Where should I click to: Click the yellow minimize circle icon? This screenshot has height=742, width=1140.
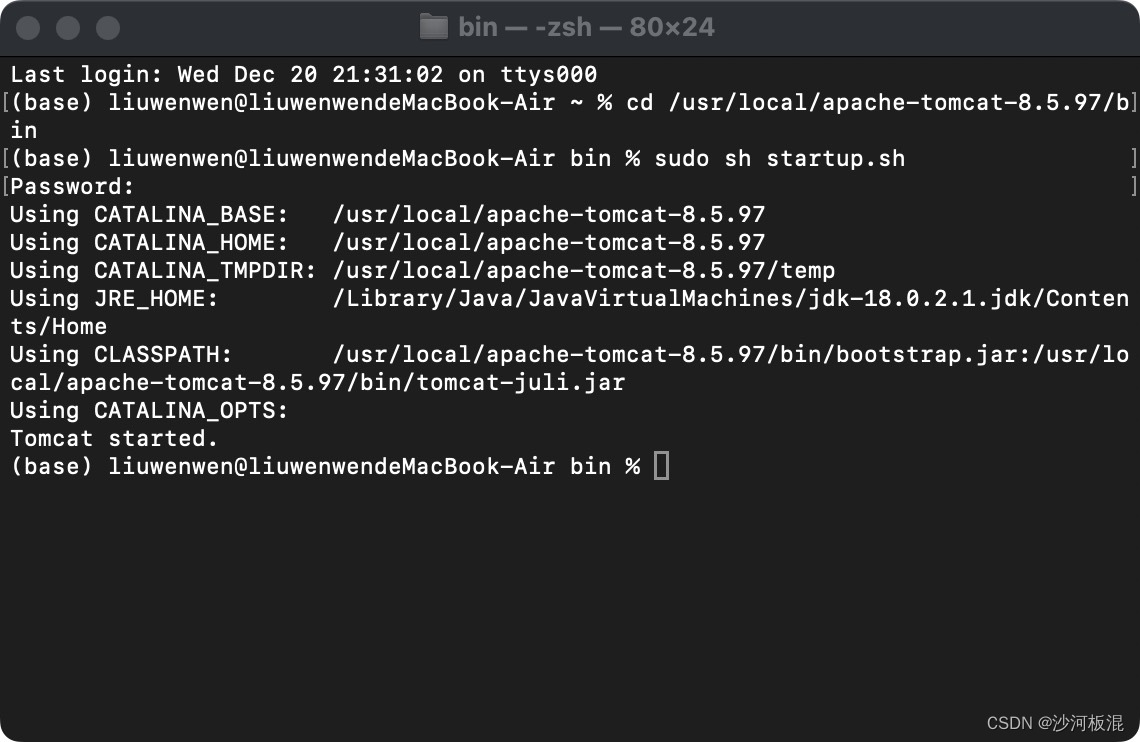pyautogui.click(x=67, y=27)
